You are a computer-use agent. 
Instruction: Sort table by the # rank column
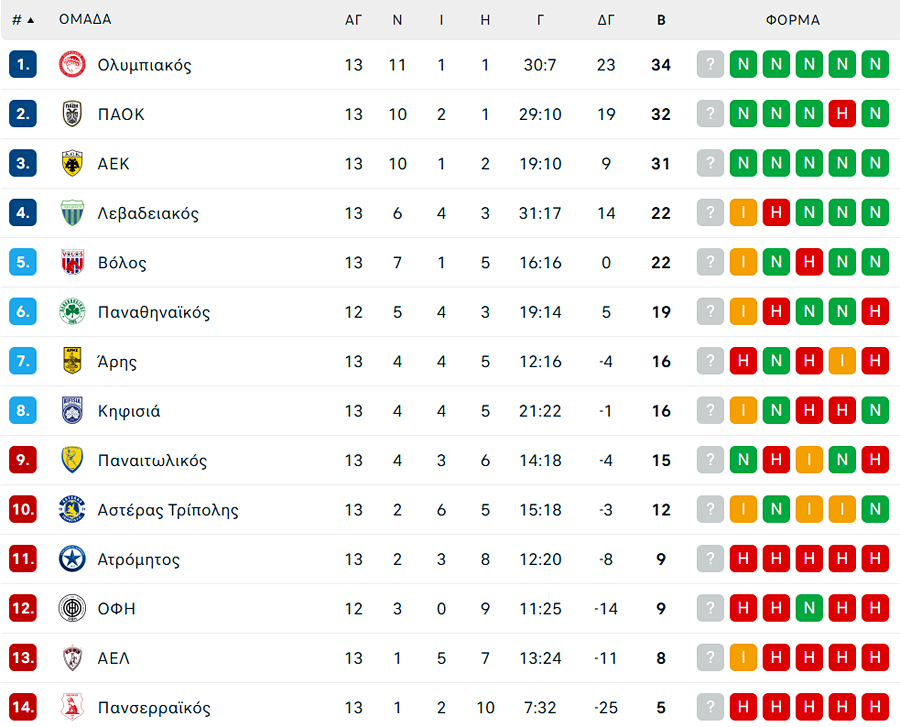pos(22,20)
